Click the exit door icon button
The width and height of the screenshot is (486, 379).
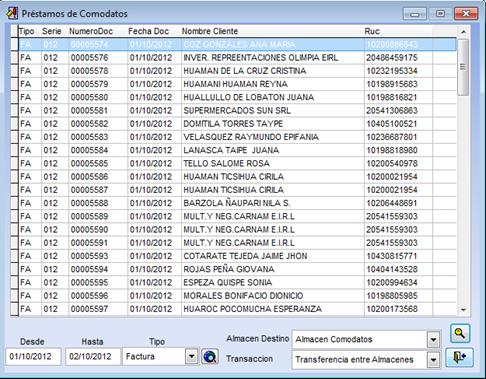coord(459,357)
